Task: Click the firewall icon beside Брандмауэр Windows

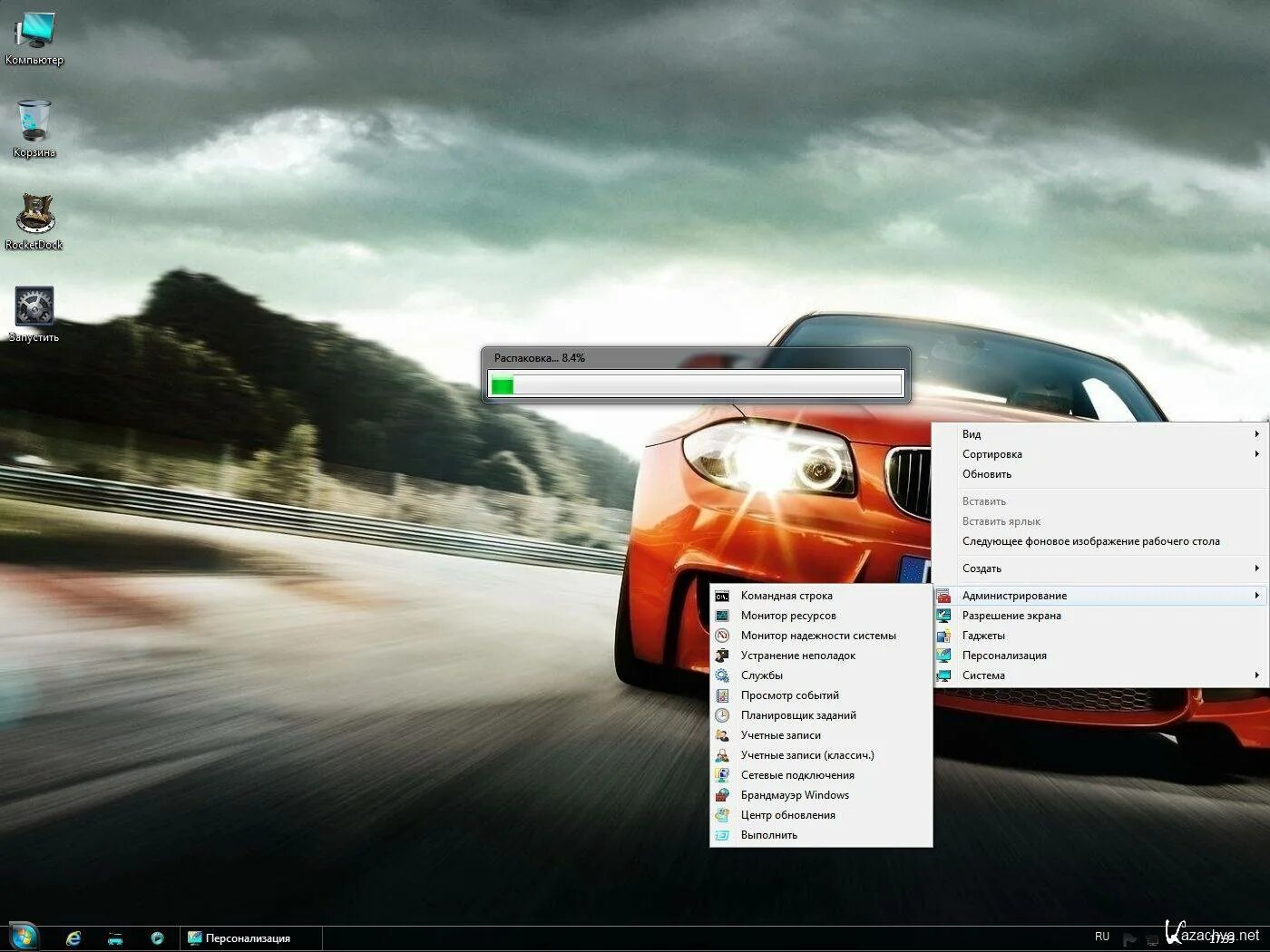Action: coord(722,795)
